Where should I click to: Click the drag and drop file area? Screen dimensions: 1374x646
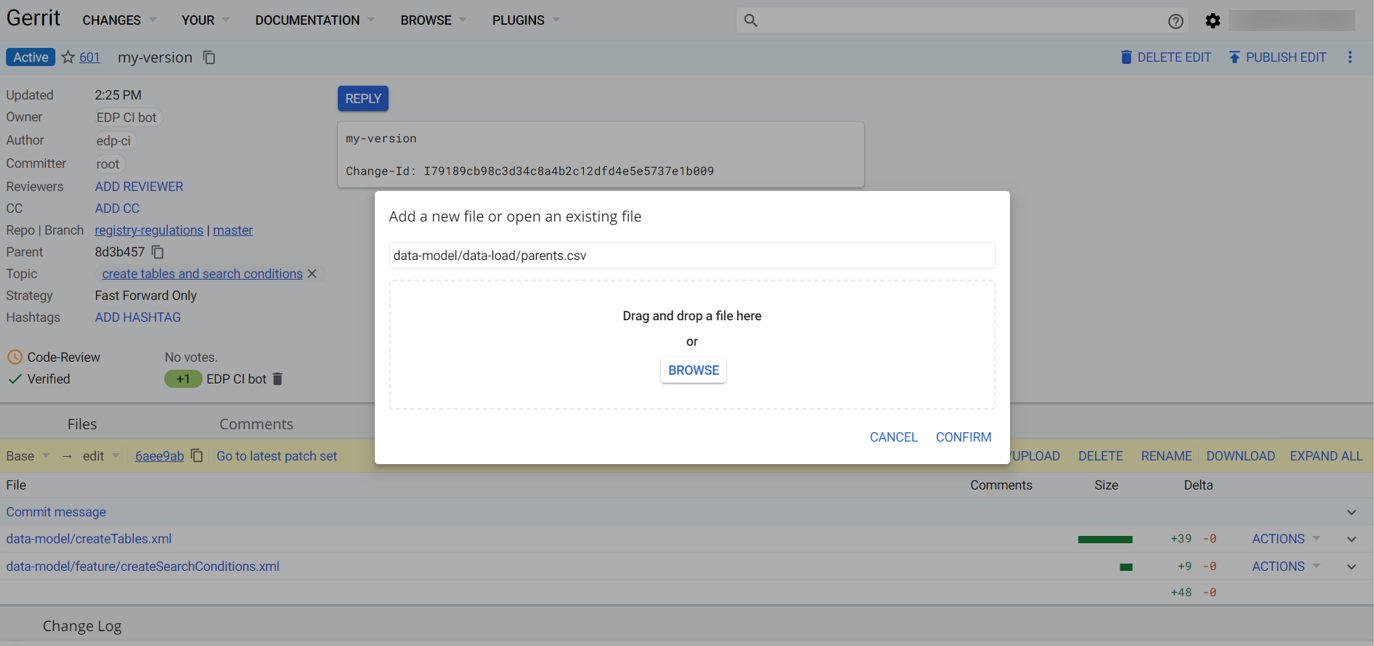pos(692,344)
